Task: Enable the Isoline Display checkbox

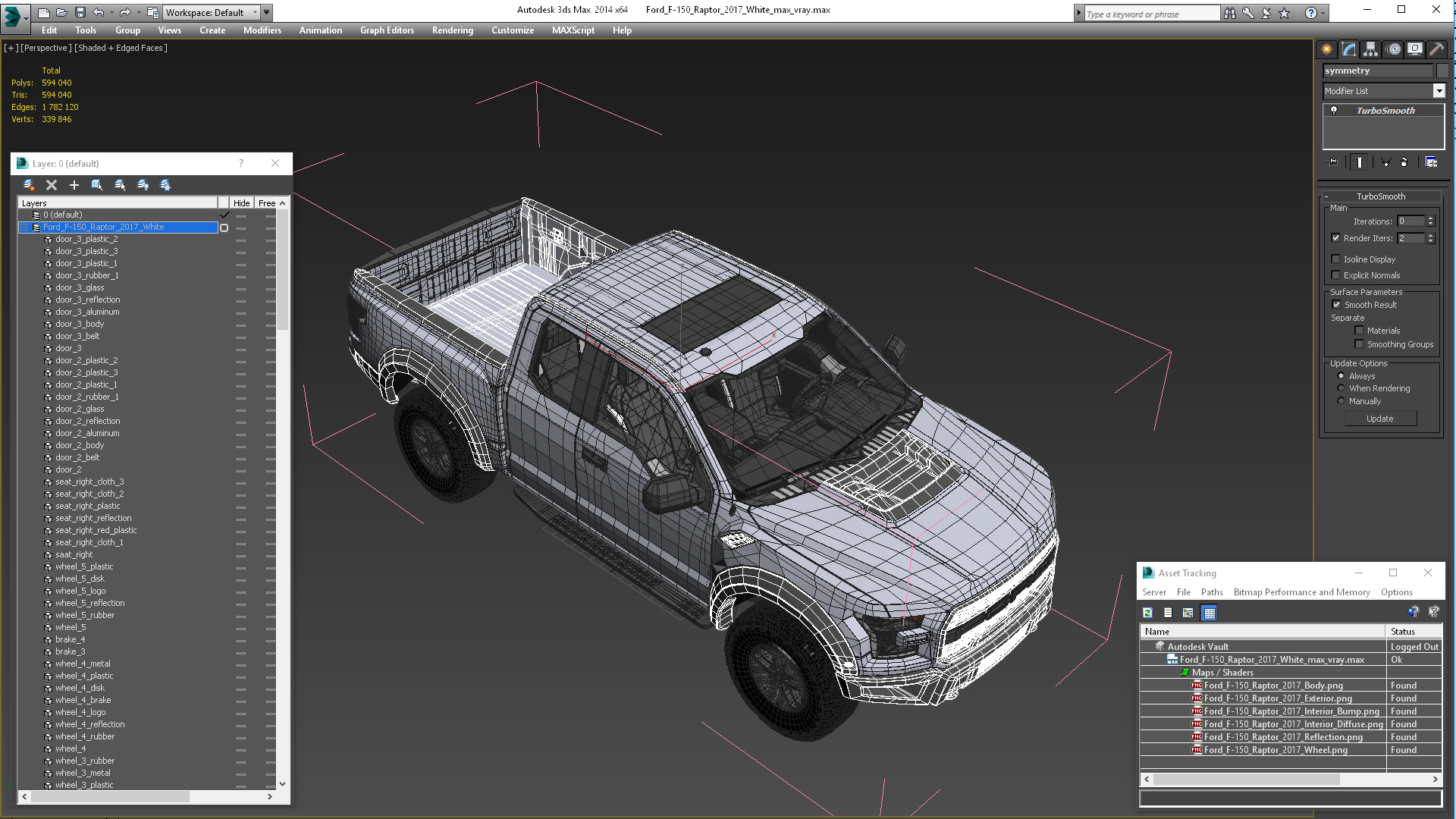Action: click(1336, 259)
